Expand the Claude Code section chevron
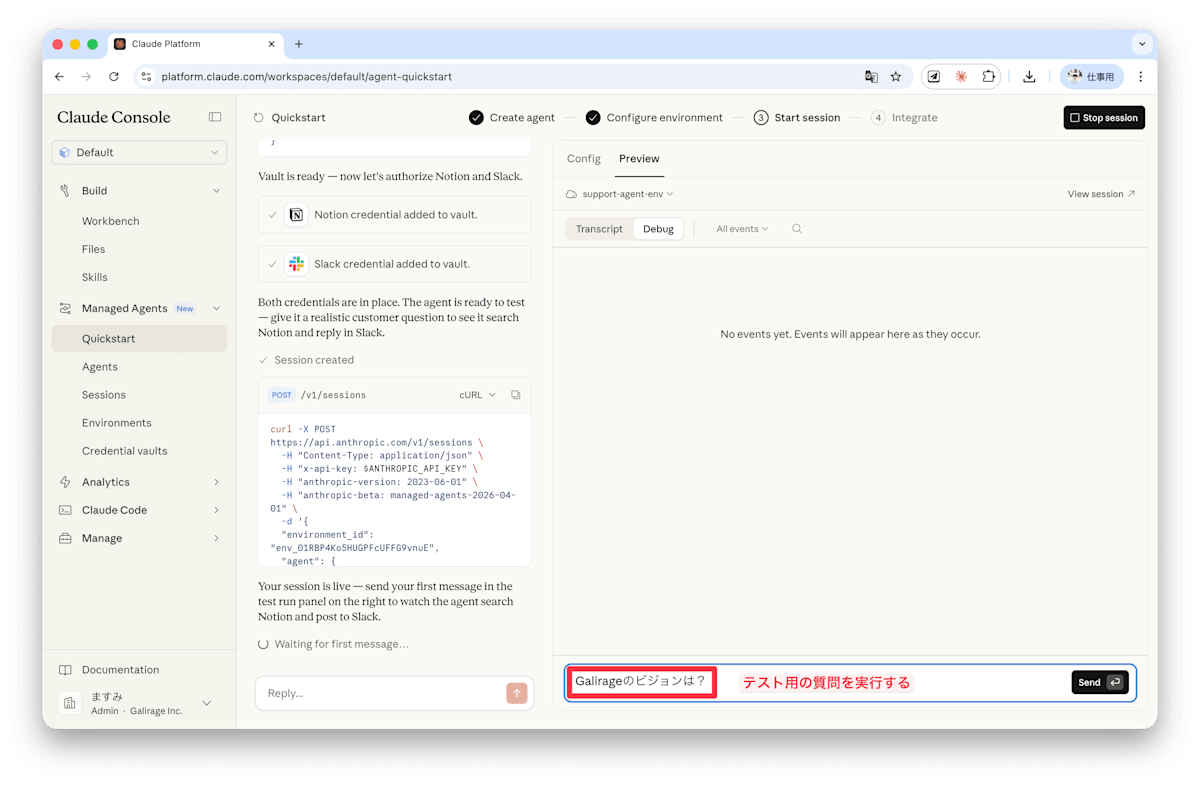 pos(216,510)
